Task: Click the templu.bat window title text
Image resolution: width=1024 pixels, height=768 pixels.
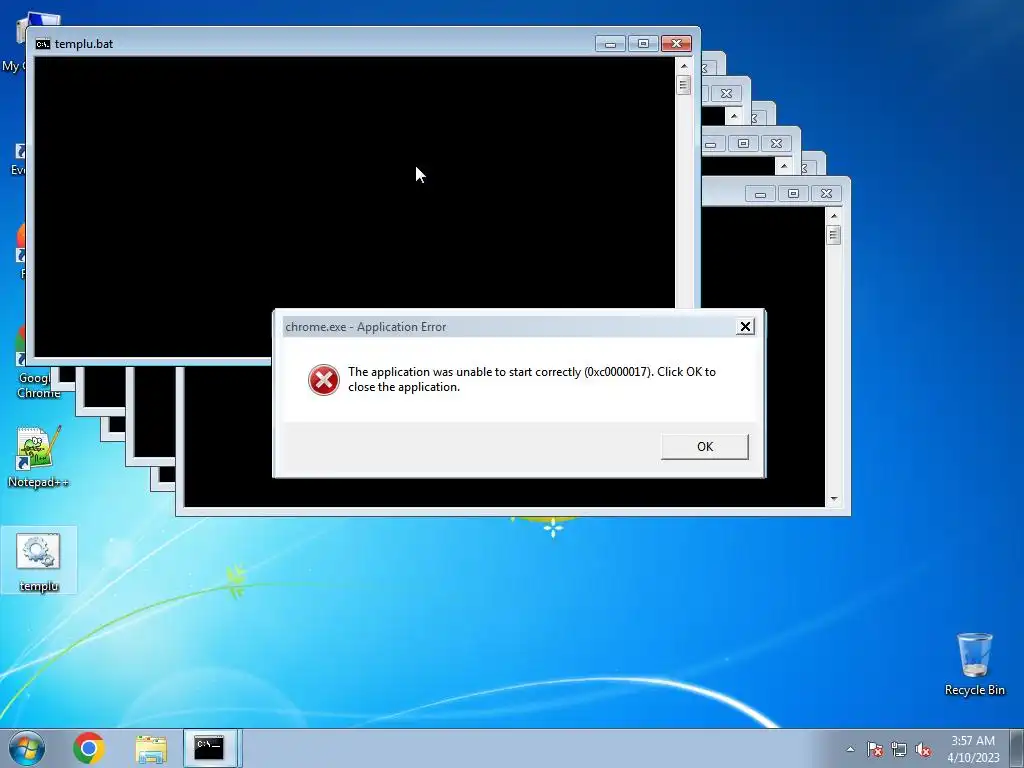Action: tap(84, 44)
